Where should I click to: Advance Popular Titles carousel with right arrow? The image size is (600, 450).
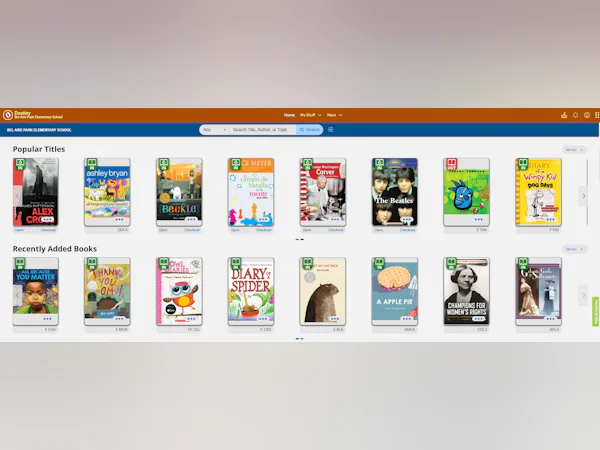coord(583,196)
